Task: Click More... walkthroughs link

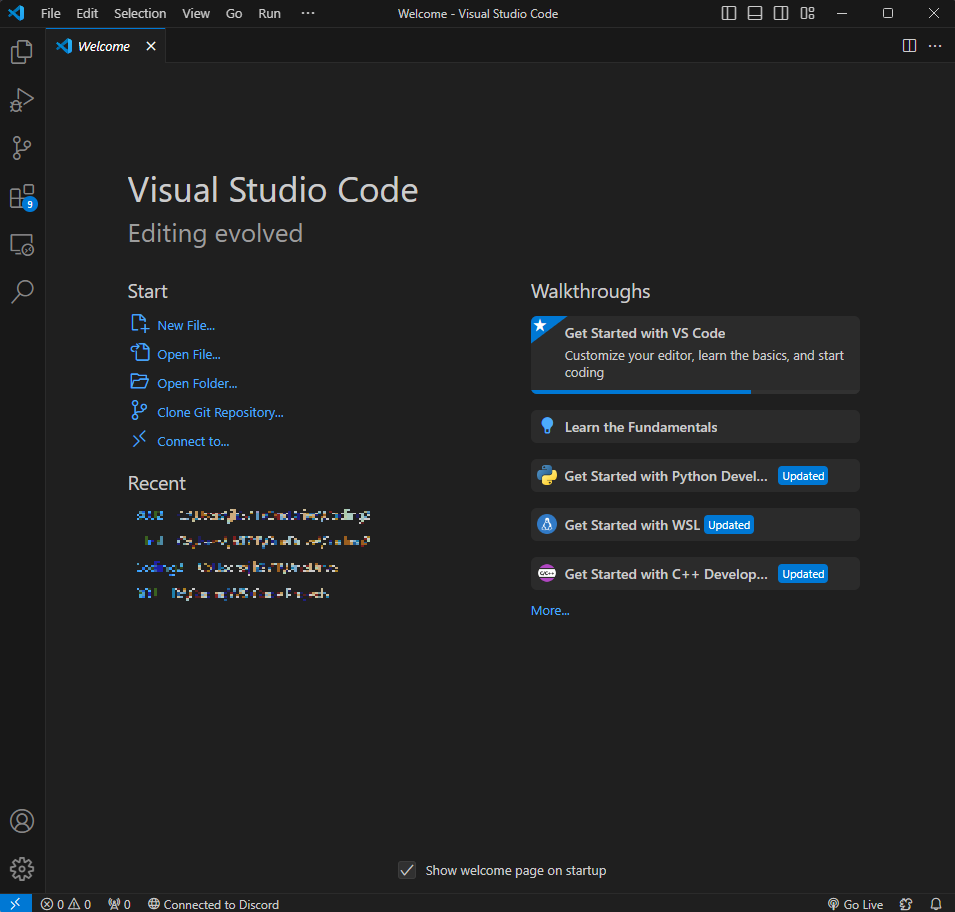Action: click(x=550, y=610)
